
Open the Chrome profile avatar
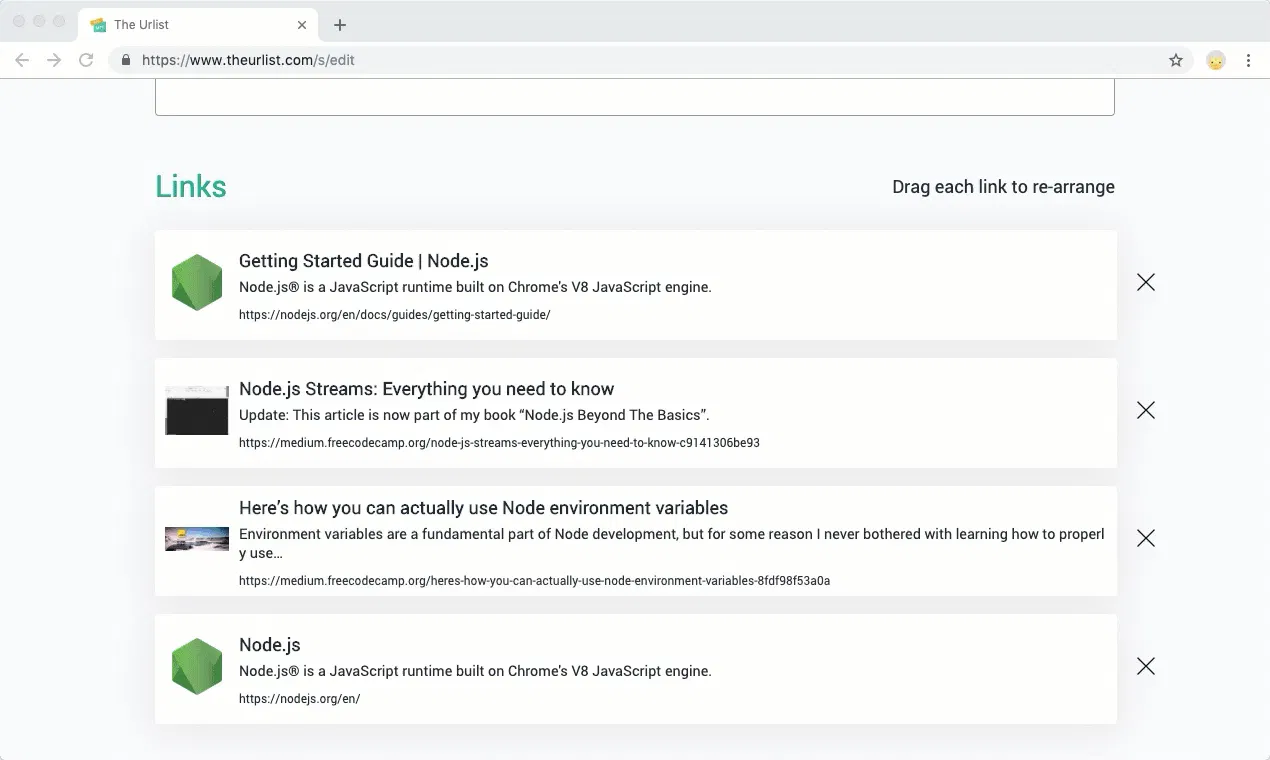coord(1216,60)
